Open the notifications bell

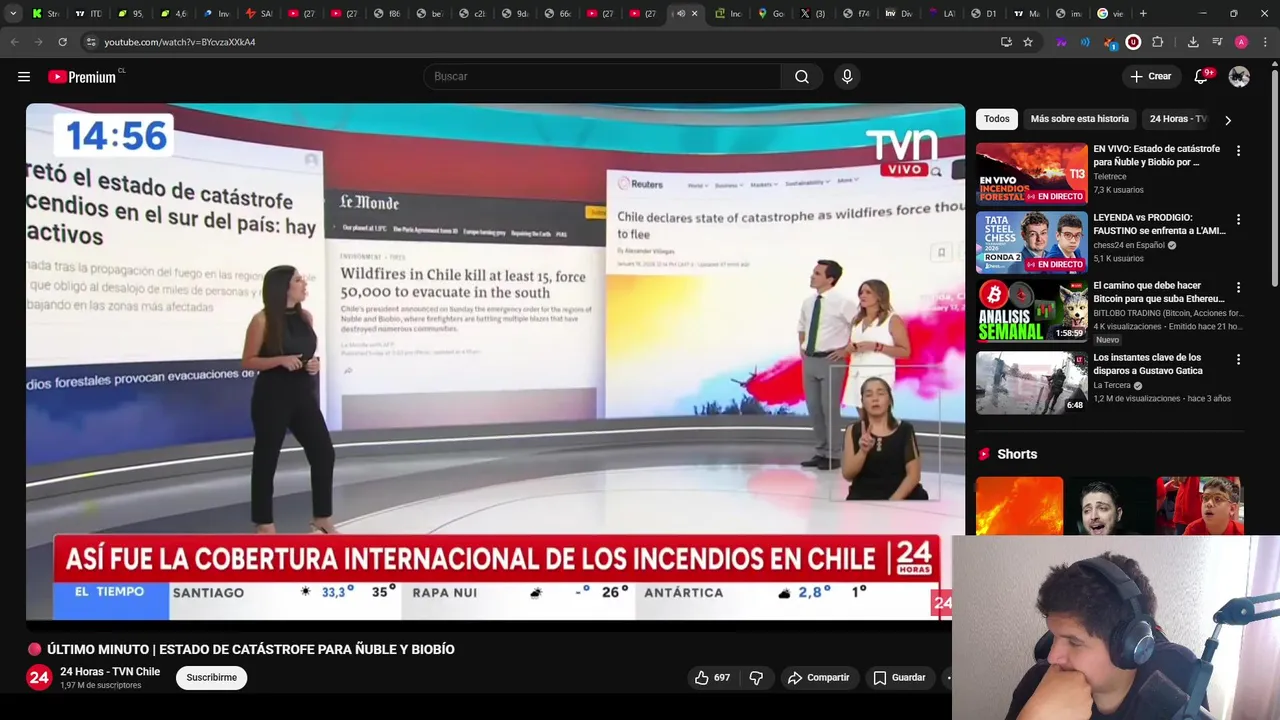(x=1201, y=76)
